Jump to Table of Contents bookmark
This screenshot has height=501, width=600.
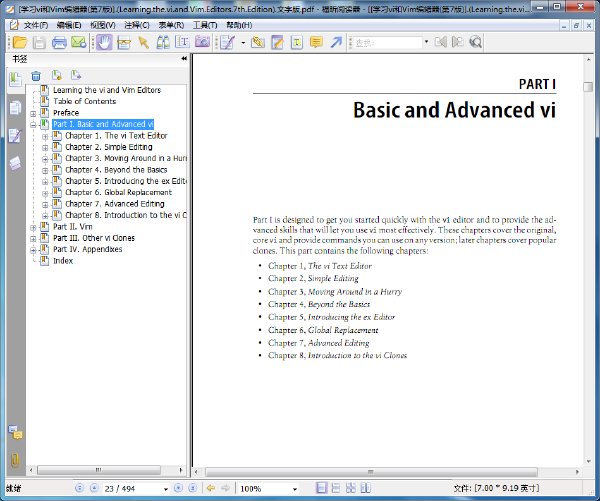click(x=85, y=101)
